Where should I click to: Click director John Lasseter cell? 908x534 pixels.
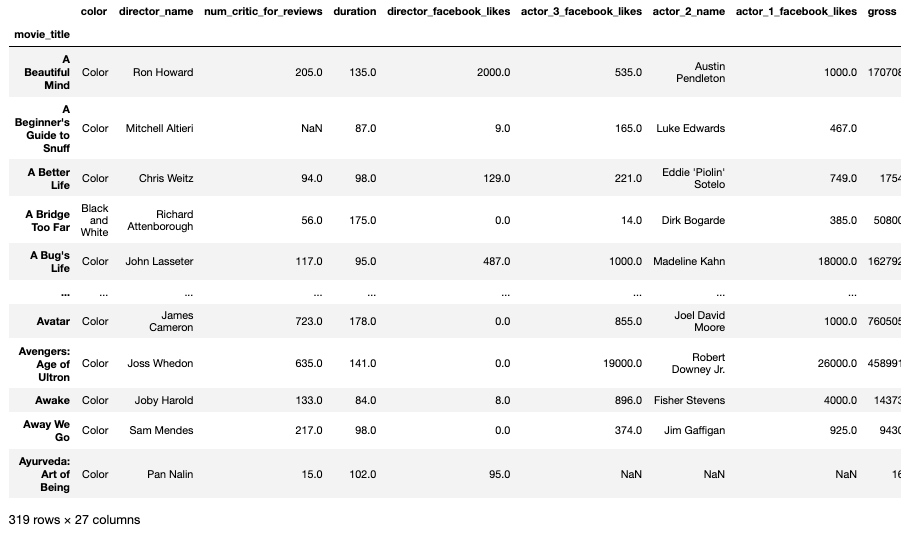pyautogui.click(x=159, y=261)
